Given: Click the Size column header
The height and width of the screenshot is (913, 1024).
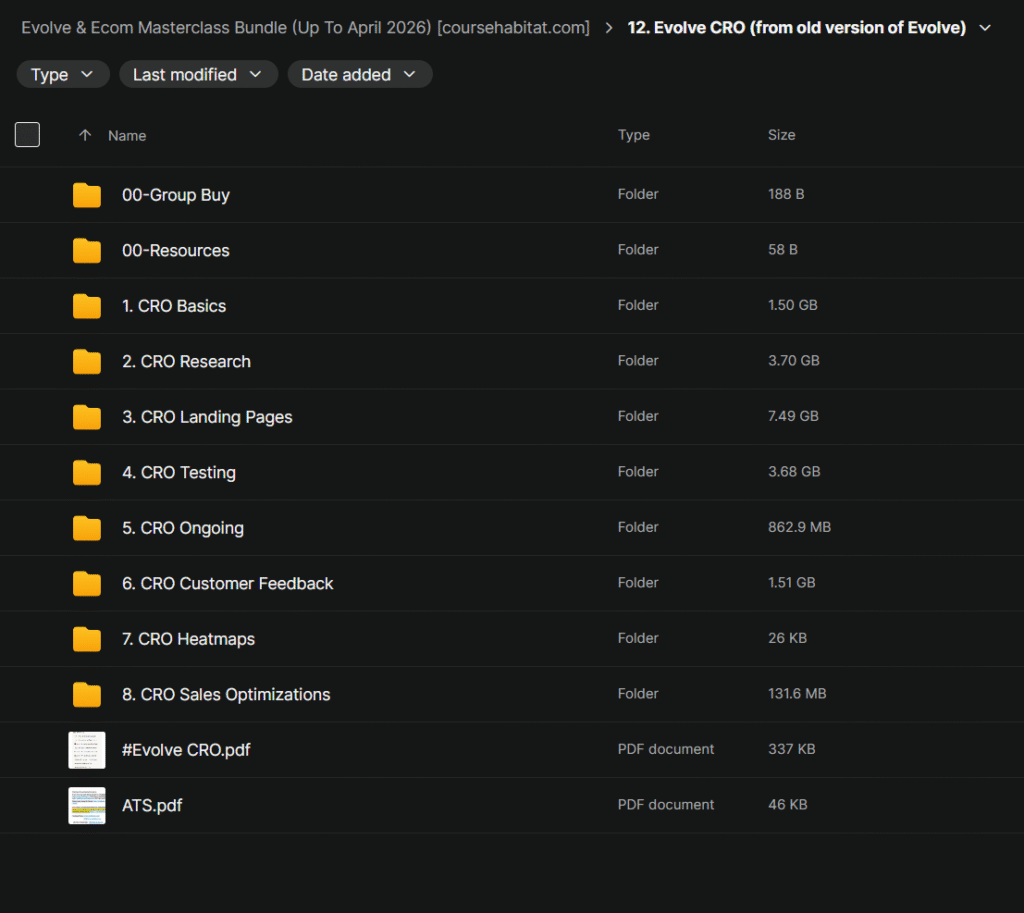Looking at the screenshot, I should [x=781, y=135].
